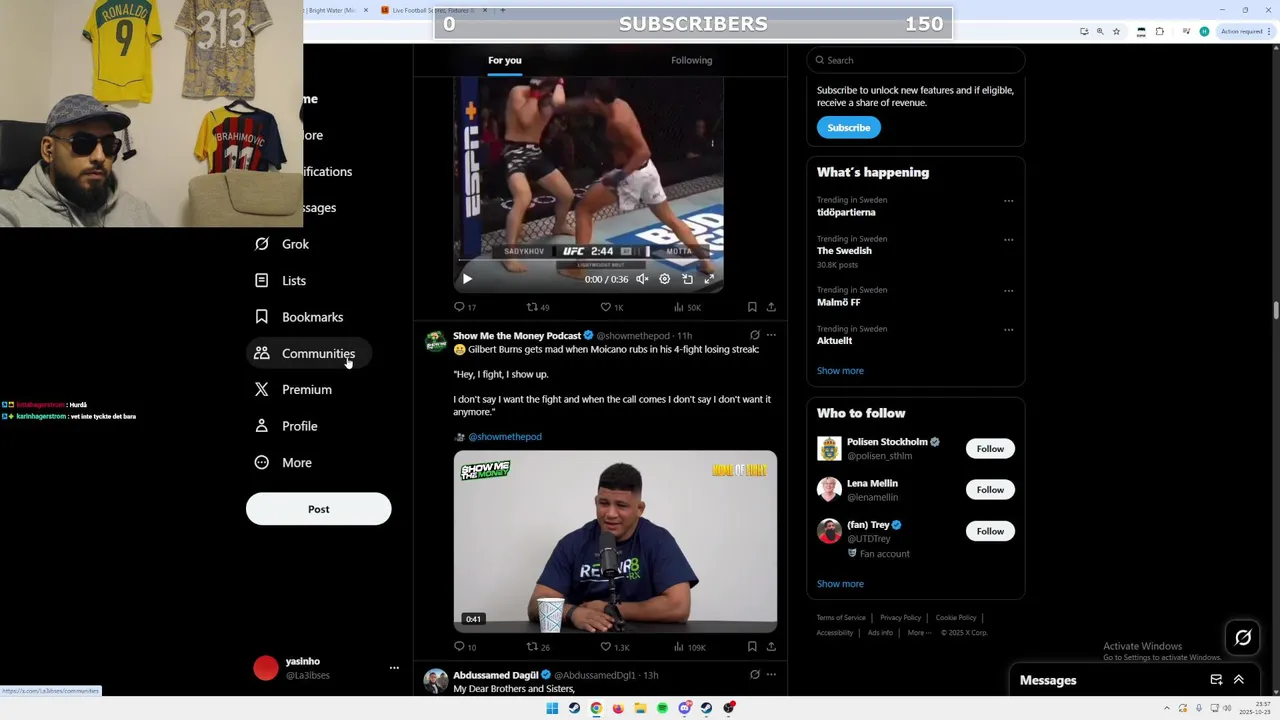Bookmark the UFC video post
The height and width of the screenshot is (720, 1280).
click(752, 307)
